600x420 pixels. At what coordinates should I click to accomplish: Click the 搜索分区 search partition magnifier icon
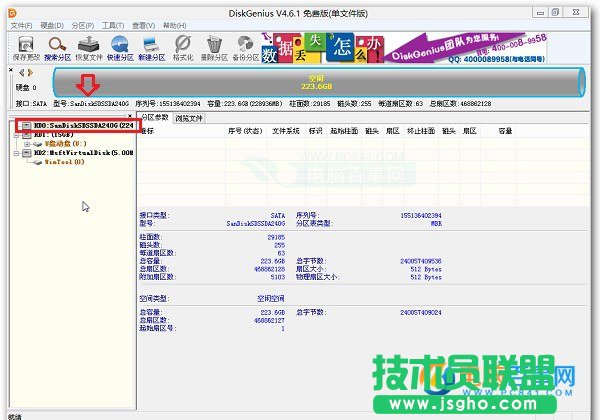click(56, 46)
